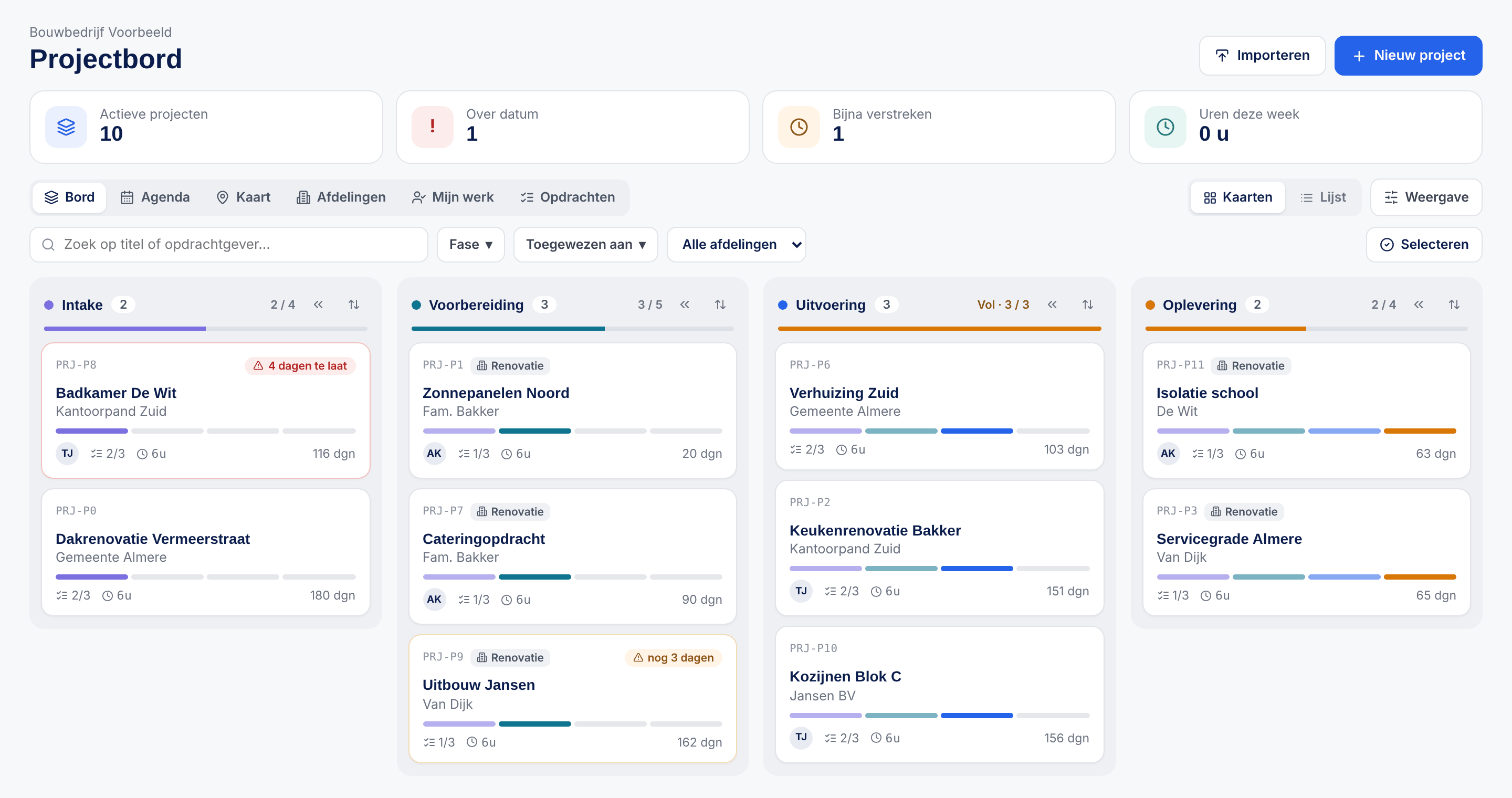Viewport: 1512px width, 798px height.
Task: Open the Kaart tab
Action: pyautogui.click(x=244, y=198)
